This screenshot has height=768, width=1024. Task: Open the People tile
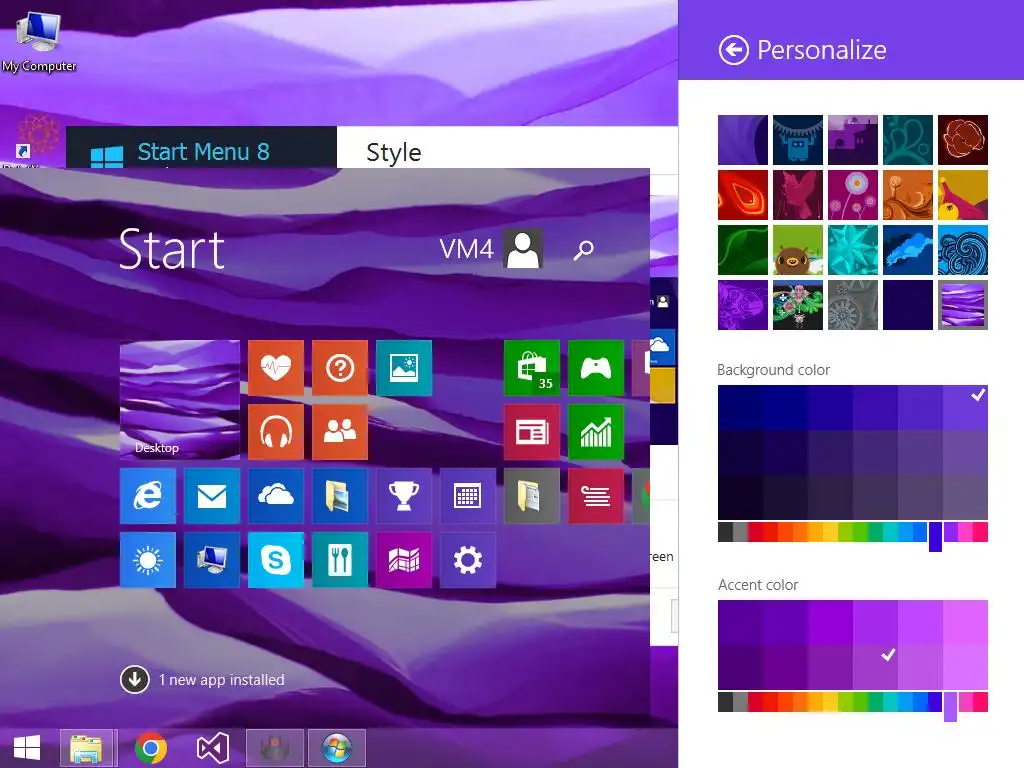click(340, 432)
